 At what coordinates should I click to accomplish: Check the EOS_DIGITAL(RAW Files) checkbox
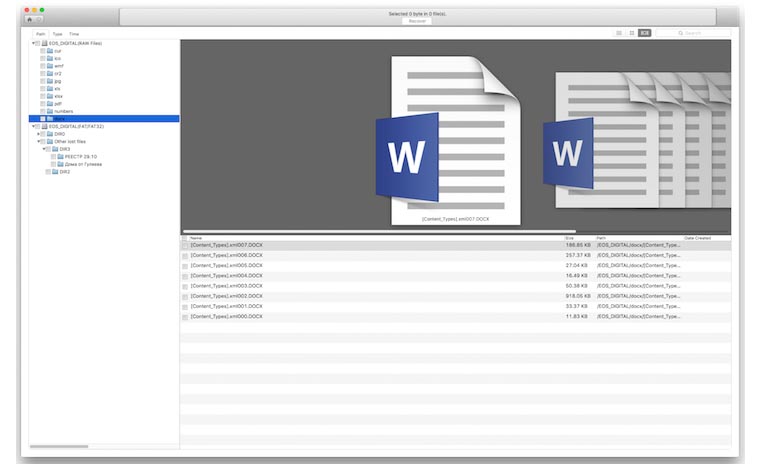(x=38, y=43)
